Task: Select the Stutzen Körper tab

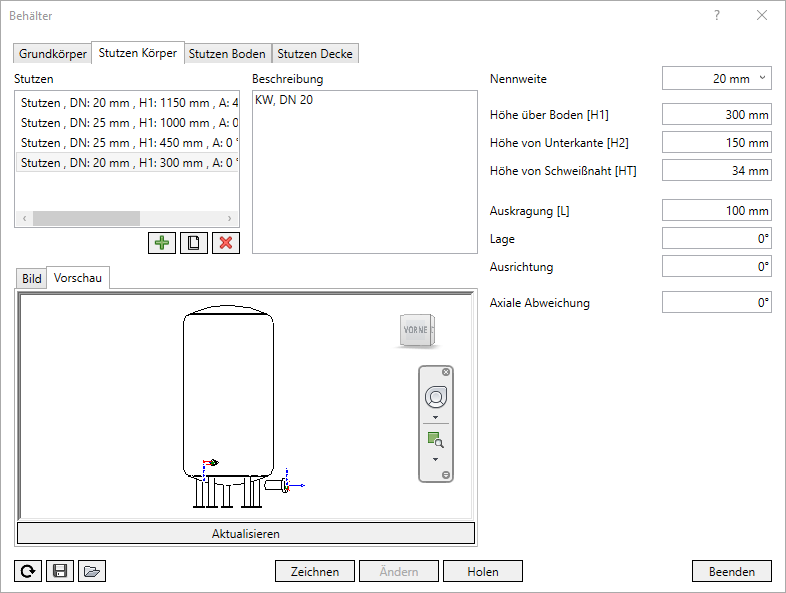Action: pos(138,53)
